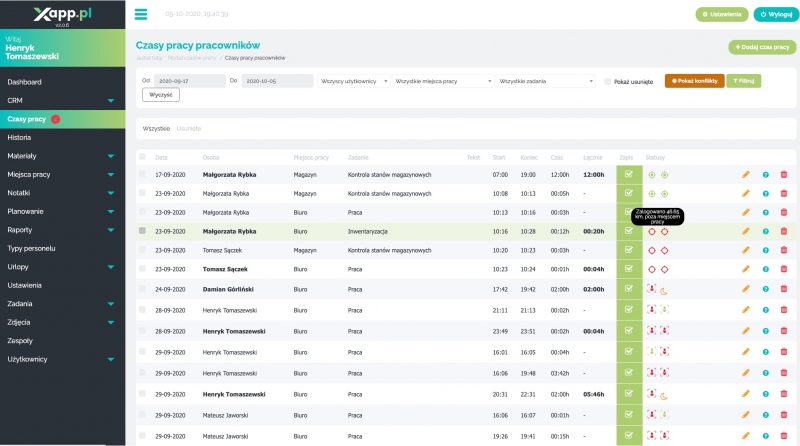Open the Wszyscy użytkownicy dropdown
The width and height of the screenshot is (800, 446).
coord(353,81)
